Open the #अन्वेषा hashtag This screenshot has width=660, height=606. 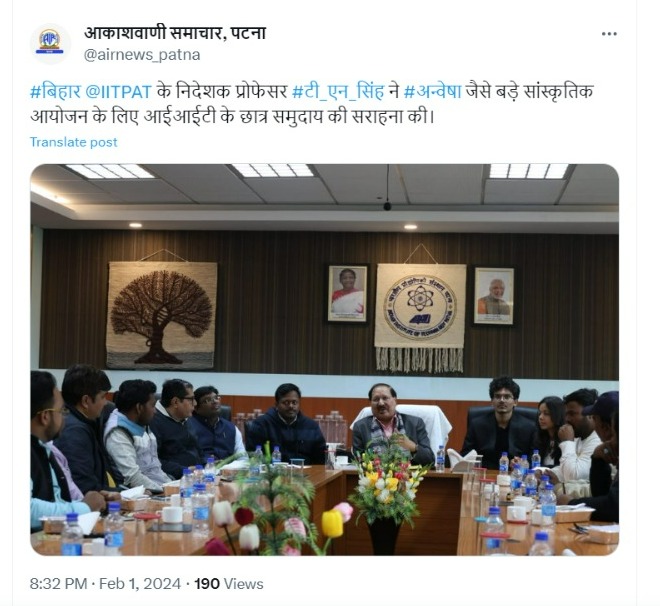(433, 91)
